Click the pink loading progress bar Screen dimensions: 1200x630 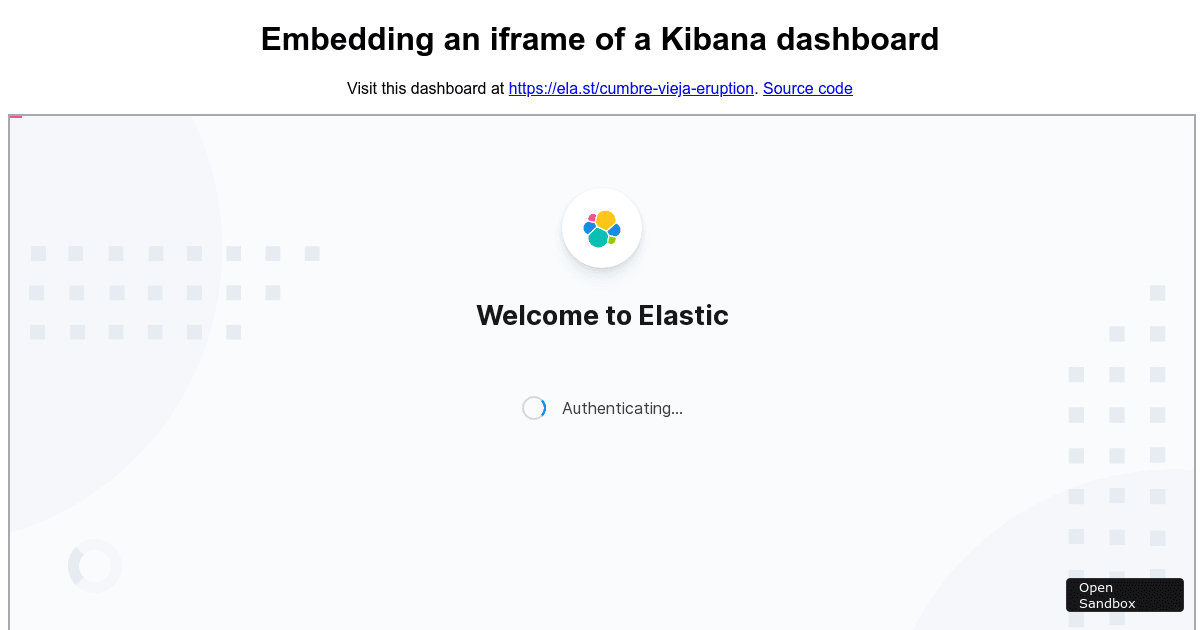click(14, 116)
